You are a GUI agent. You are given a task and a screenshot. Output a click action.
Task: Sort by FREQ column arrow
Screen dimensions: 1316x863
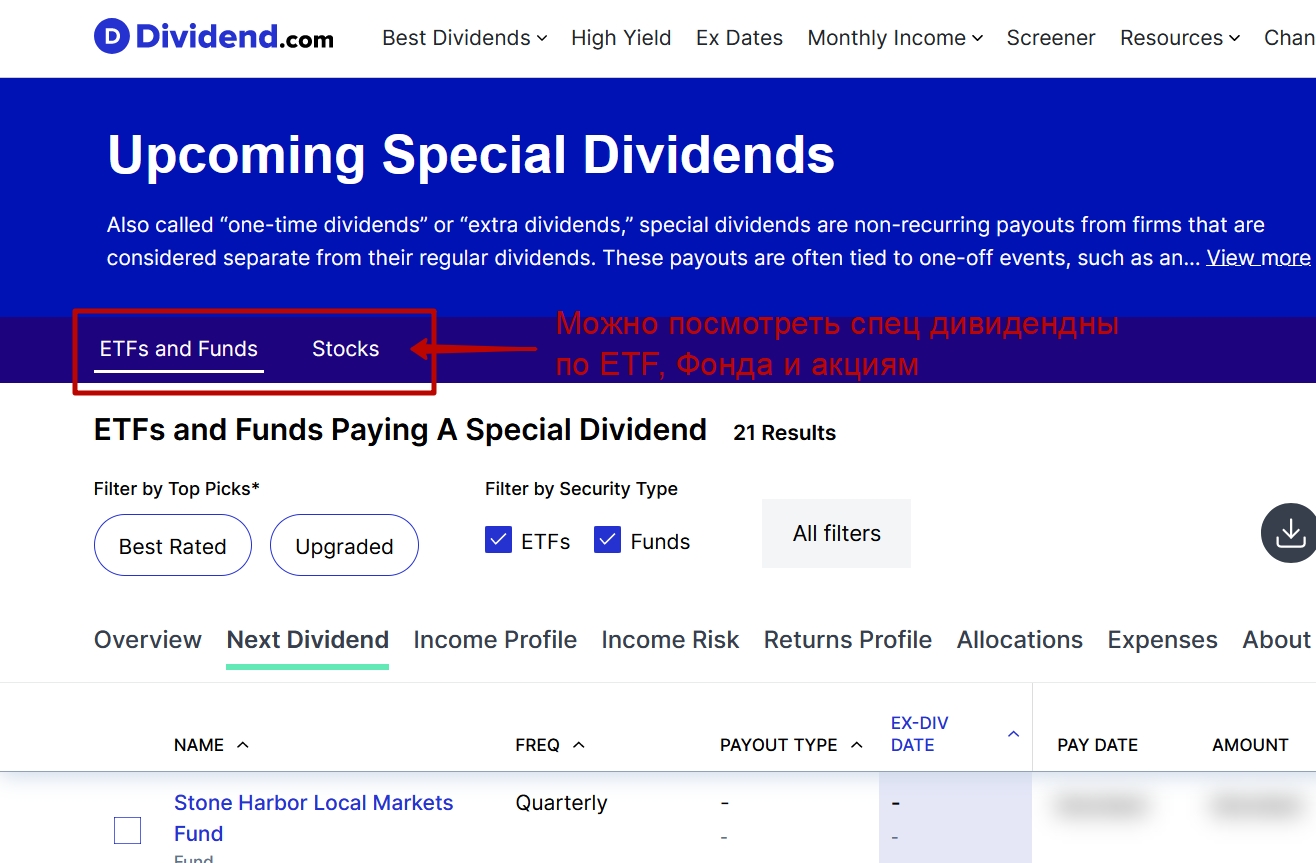578,745
